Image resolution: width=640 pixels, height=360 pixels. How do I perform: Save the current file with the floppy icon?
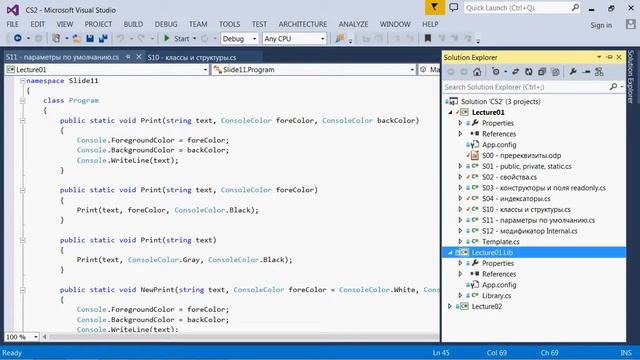point(90,38)
